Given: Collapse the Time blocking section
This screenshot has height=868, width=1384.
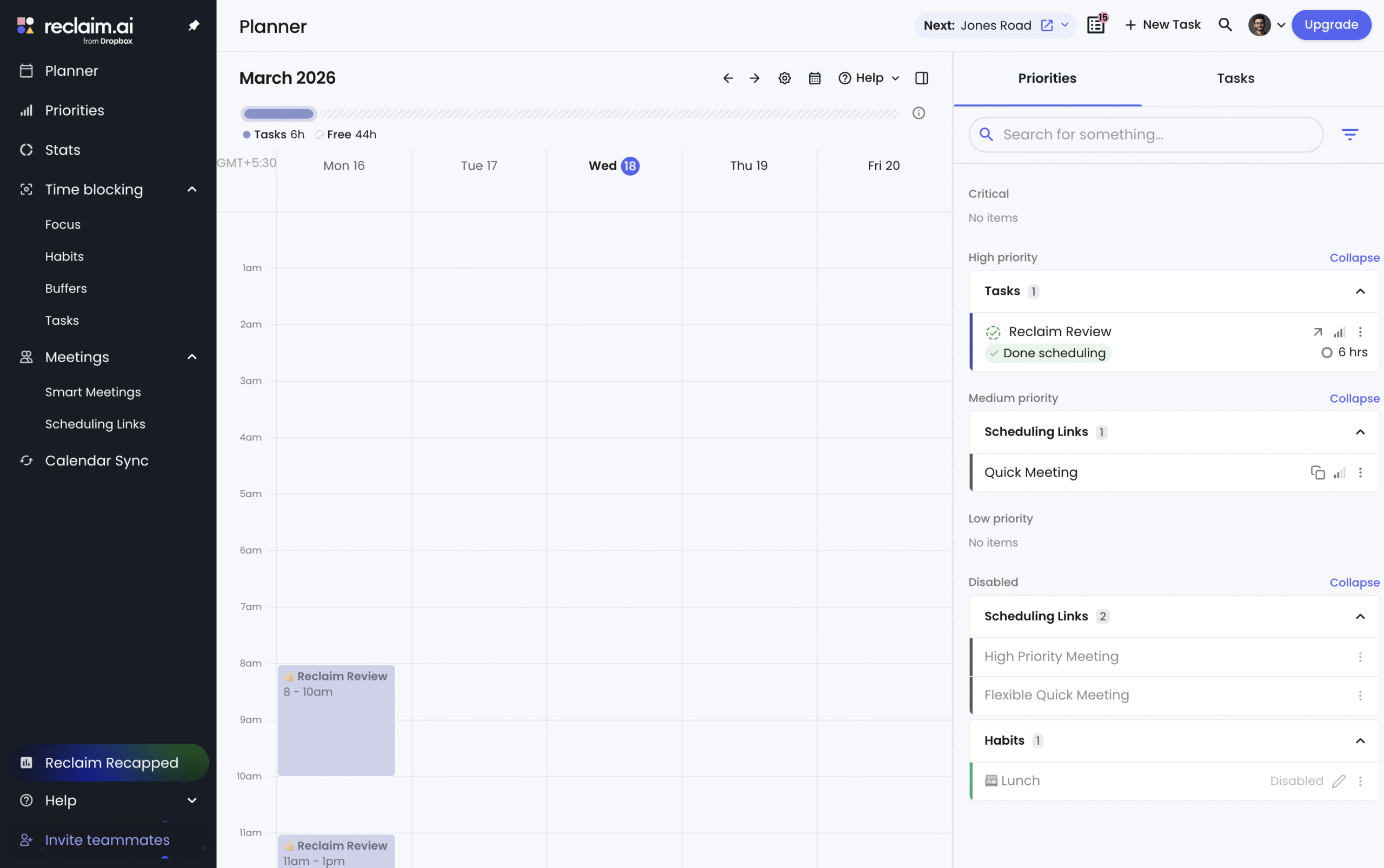Looking at the screenshot, I should (192, 190).
